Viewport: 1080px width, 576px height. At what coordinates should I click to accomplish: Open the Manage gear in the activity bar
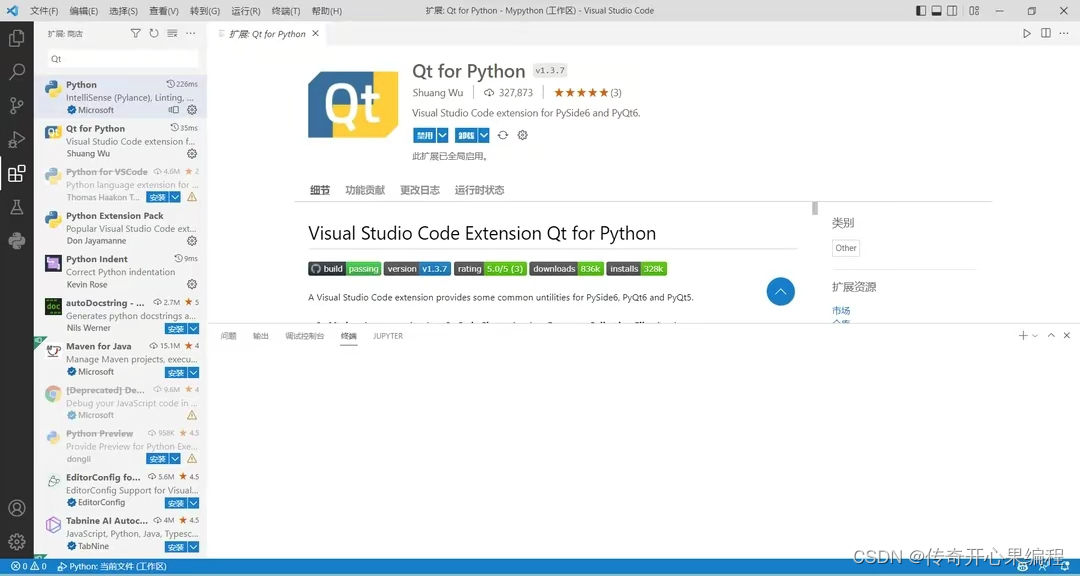pyautogui.click(x=17, y=542)
